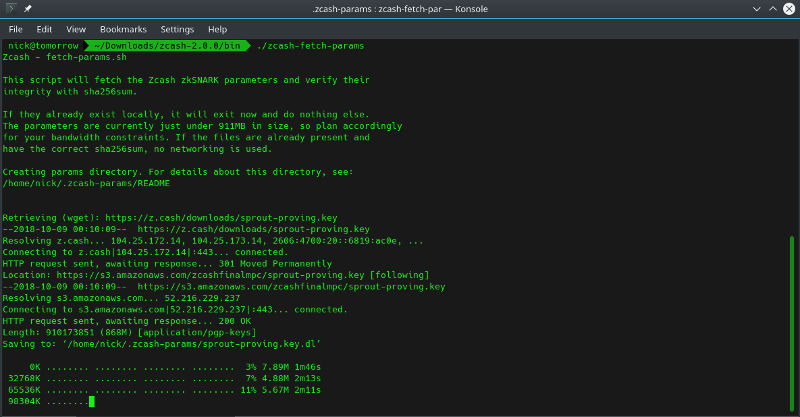Show the Settings menu

[178, 29]
